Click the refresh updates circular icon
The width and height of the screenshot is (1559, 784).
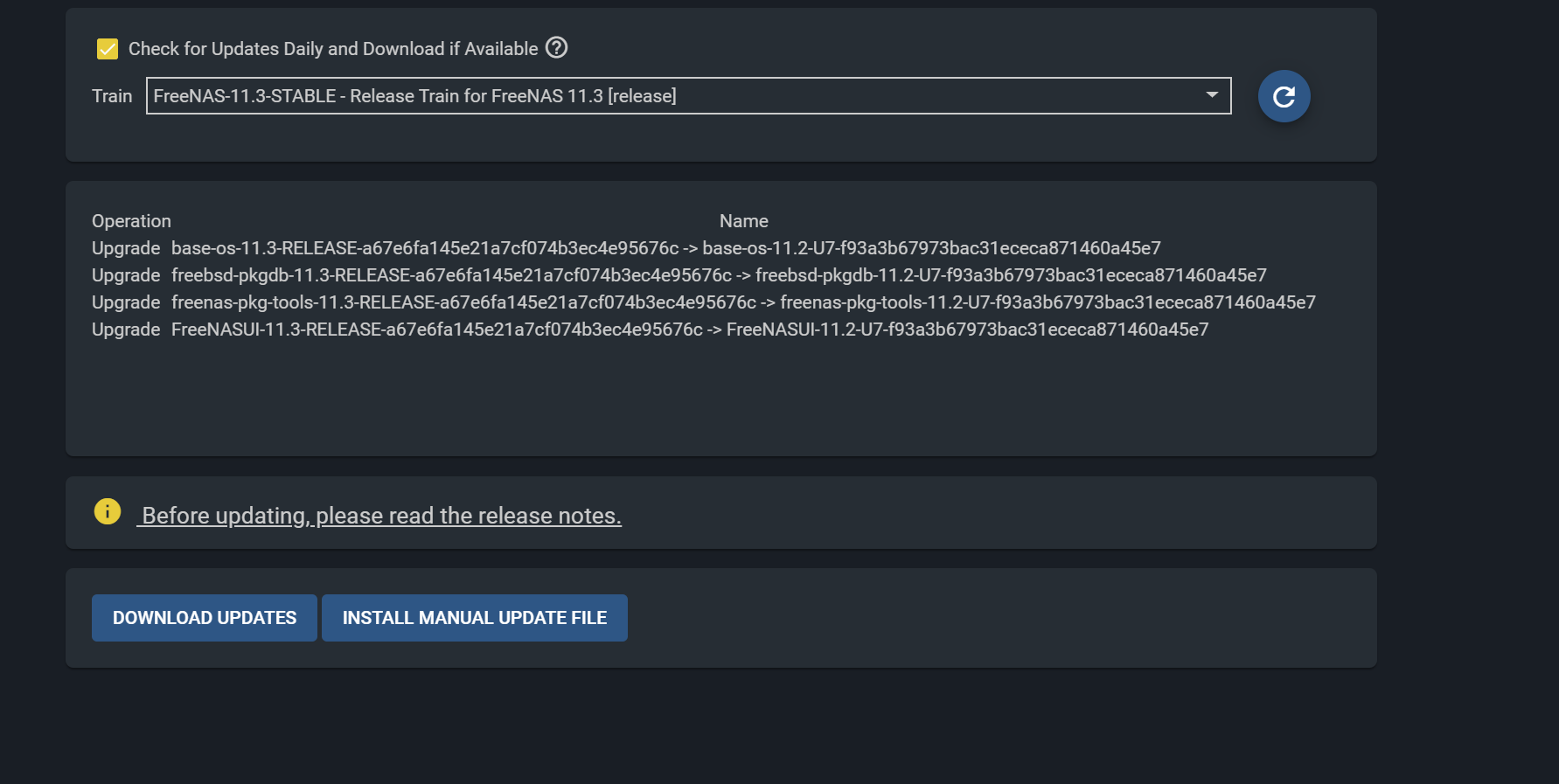[1284, 96]
